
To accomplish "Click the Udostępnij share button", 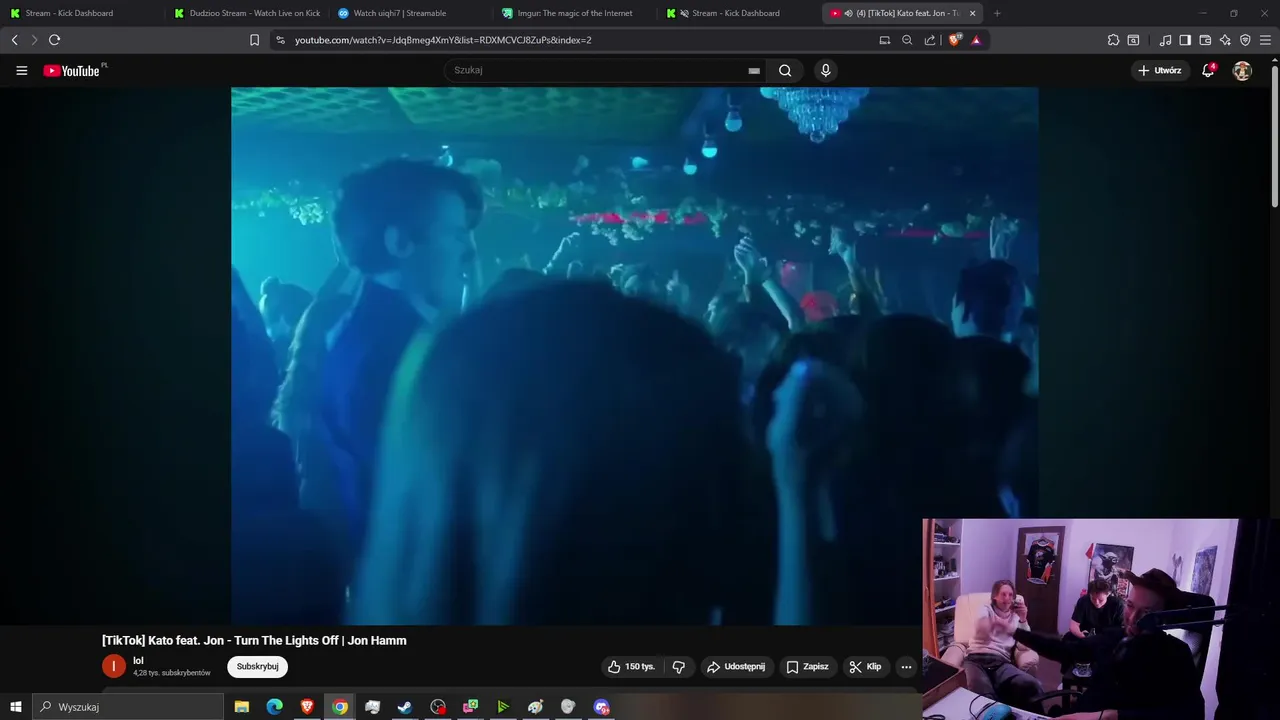I will 736,667.
